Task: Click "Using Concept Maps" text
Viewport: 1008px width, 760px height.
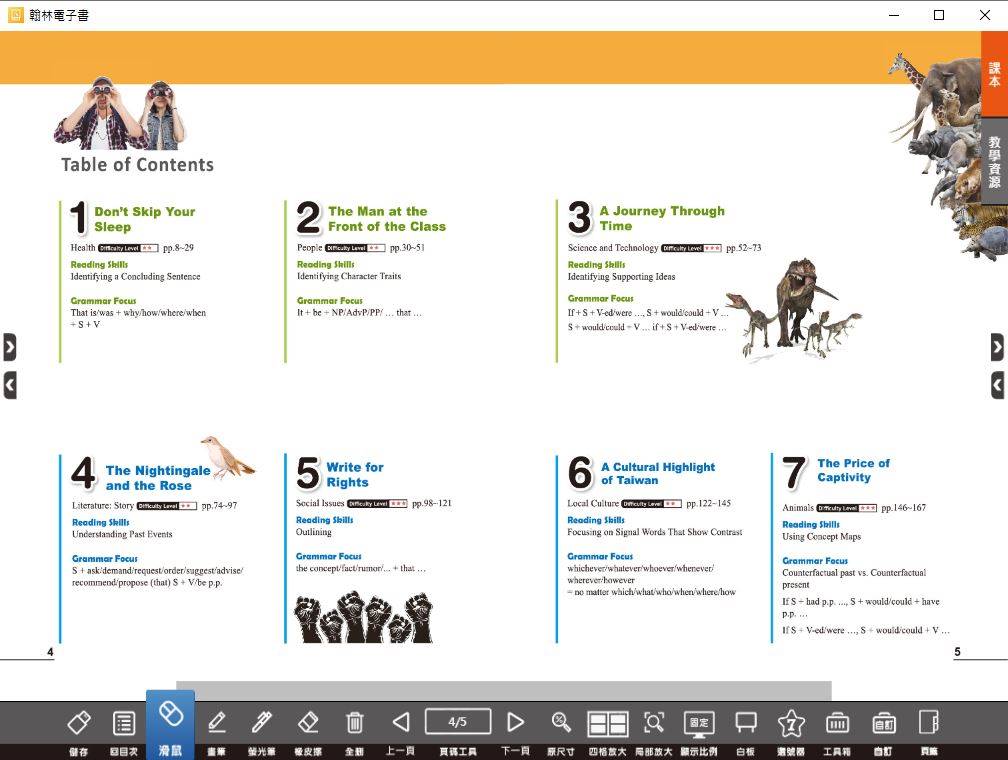Action: [x=821, y=536]
